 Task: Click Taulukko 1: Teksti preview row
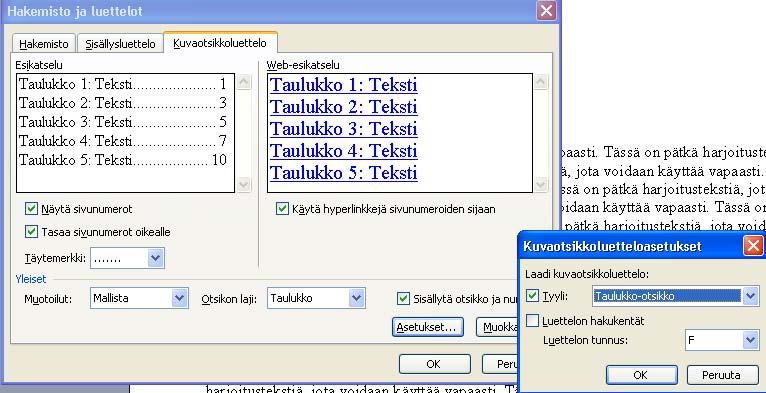pos(123,85)
